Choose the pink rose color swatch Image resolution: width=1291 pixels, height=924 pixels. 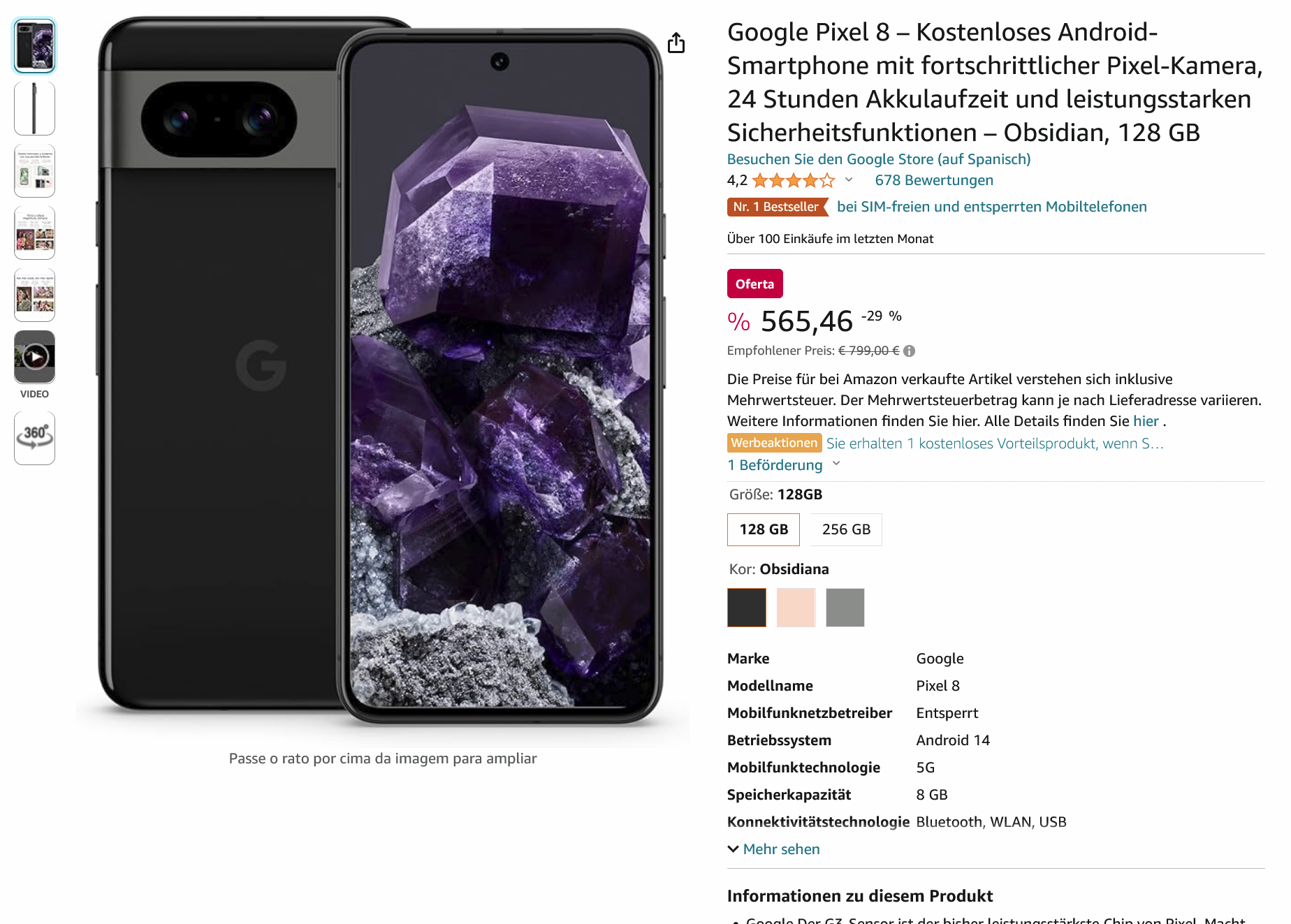tap(796, 608)
